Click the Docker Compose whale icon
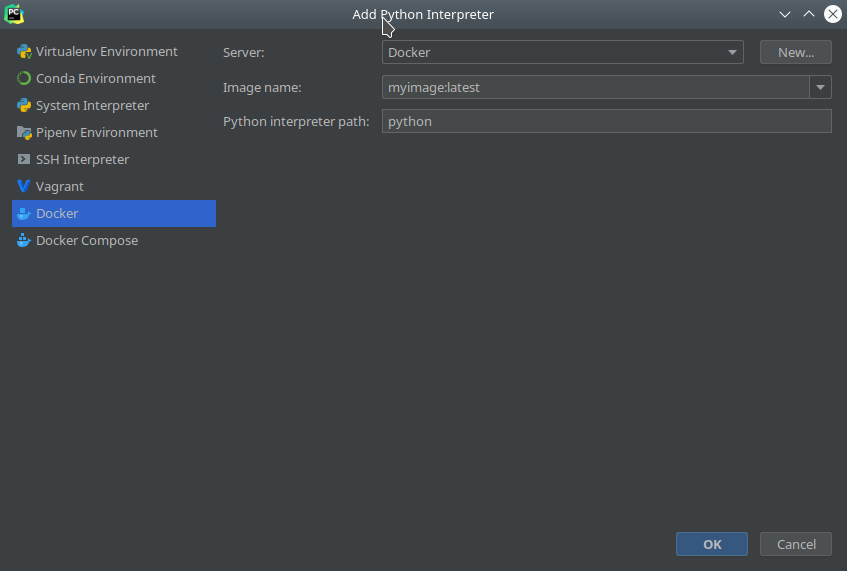The height and width of the screenshot is (571, 847). pyautogui.click(x=24, y=240)
